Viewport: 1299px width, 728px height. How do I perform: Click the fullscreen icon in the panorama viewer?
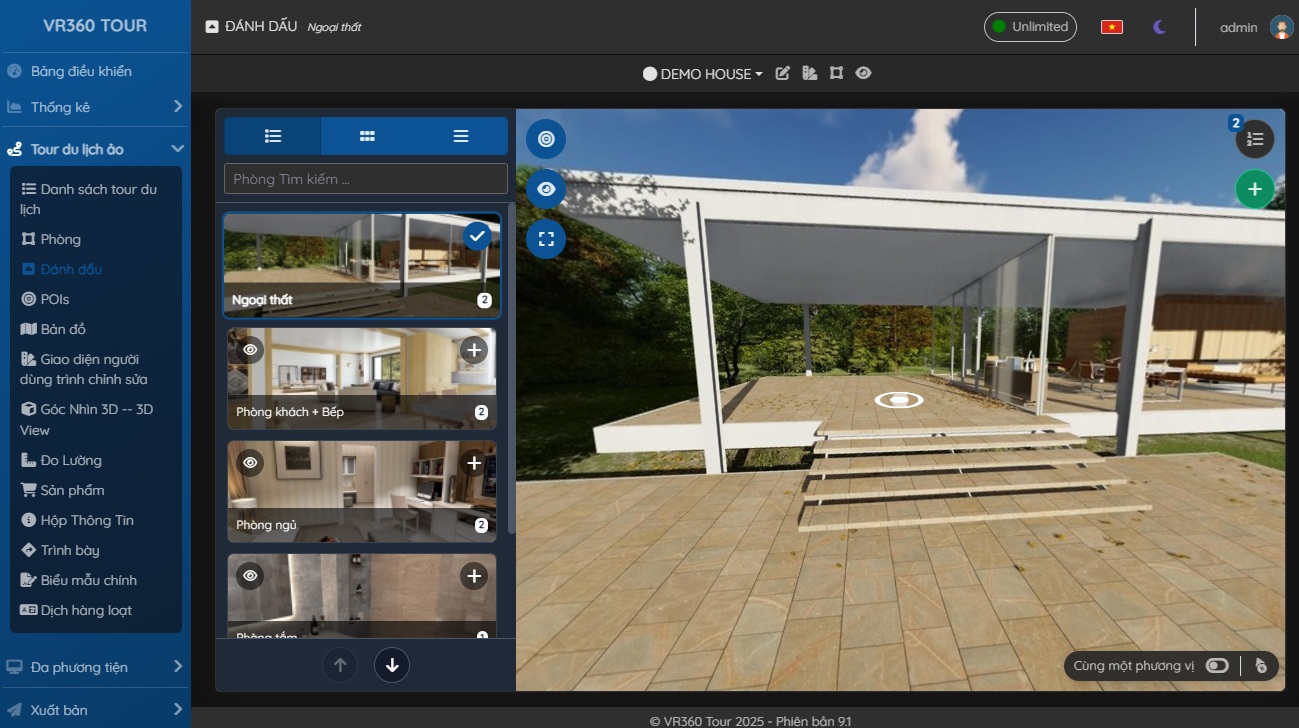tap(546, 239)
